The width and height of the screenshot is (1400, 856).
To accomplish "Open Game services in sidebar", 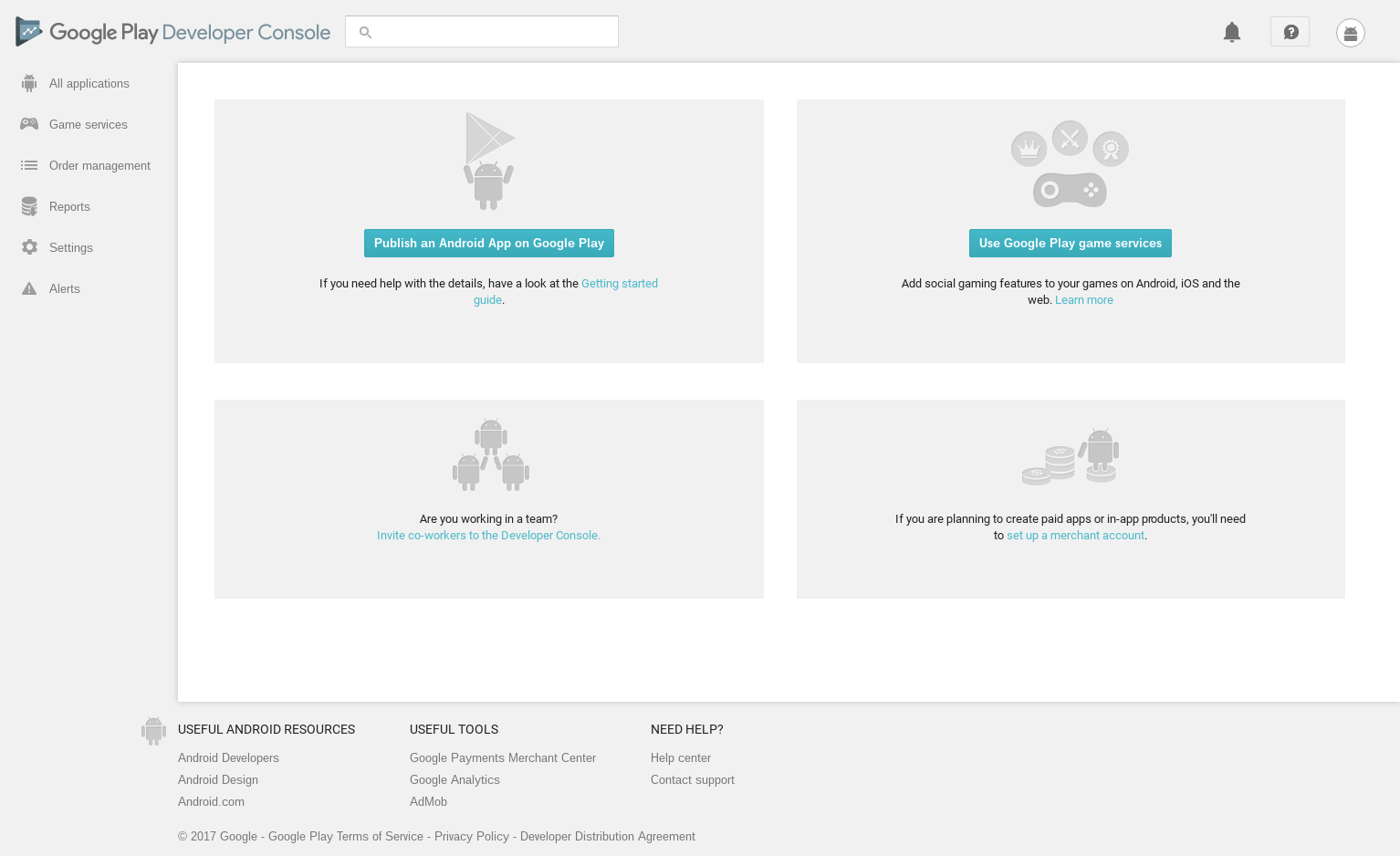I will (x=89, y=124).
